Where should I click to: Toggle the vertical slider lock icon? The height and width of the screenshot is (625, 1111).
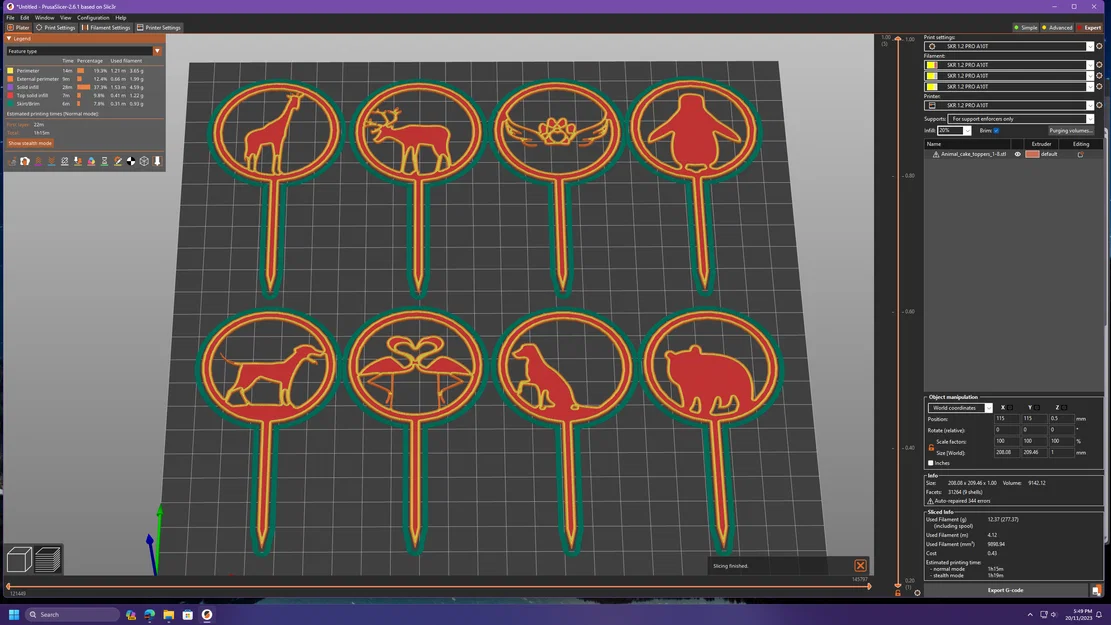pos(898,592)
